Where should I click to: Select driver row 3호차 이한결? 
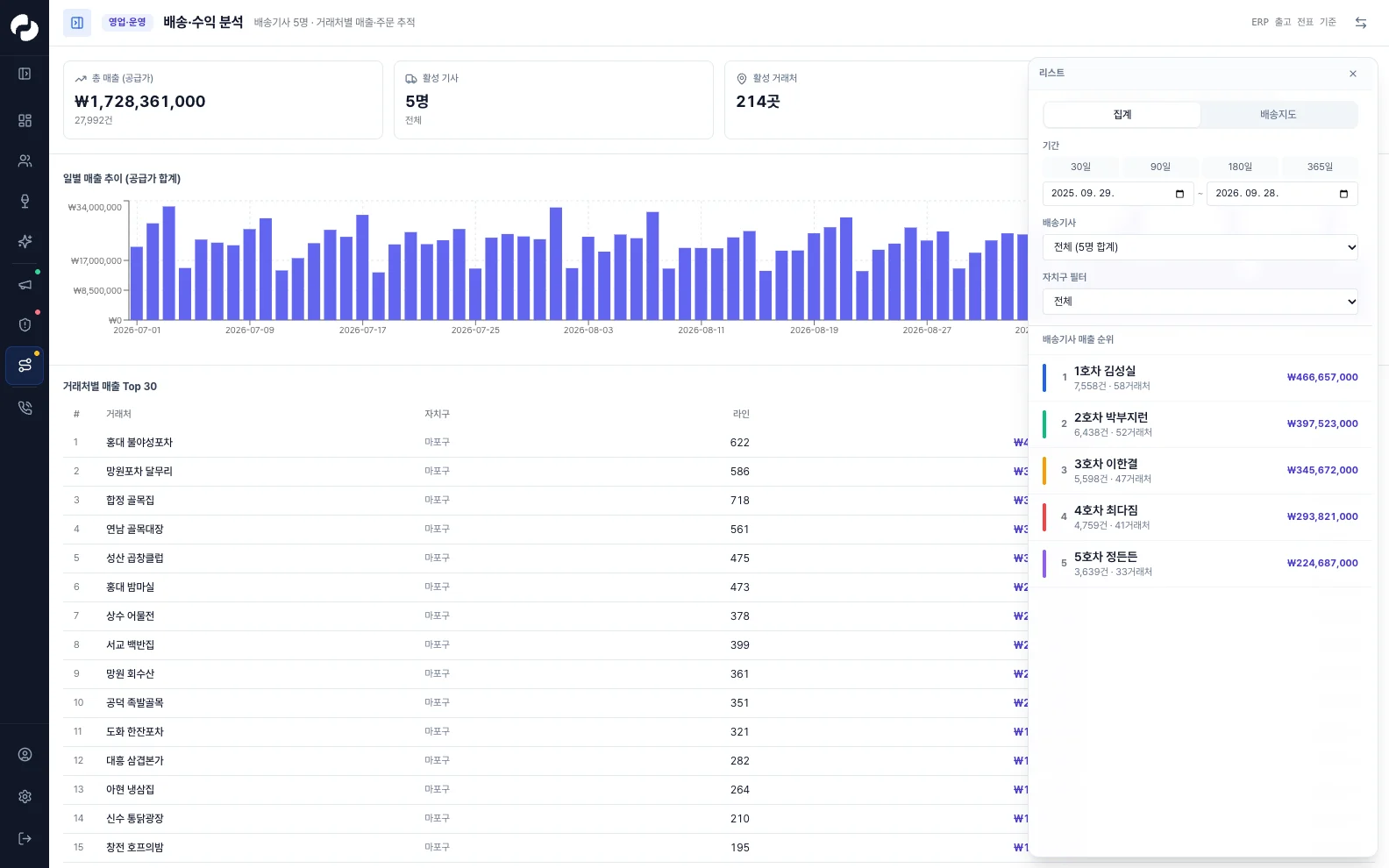[1200, 471]
